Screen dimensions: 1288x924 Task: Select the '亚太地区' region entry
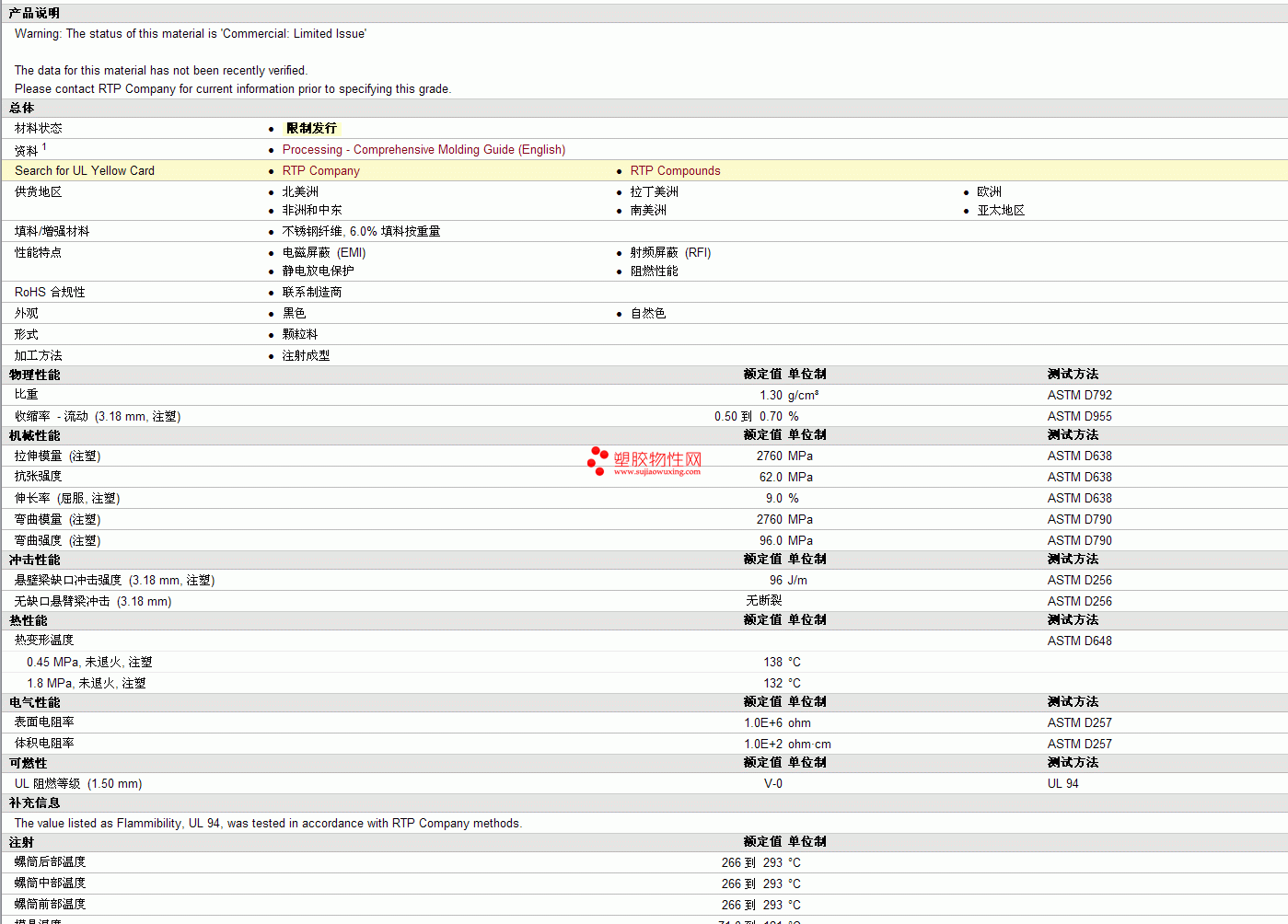(x=1001, y=211)
